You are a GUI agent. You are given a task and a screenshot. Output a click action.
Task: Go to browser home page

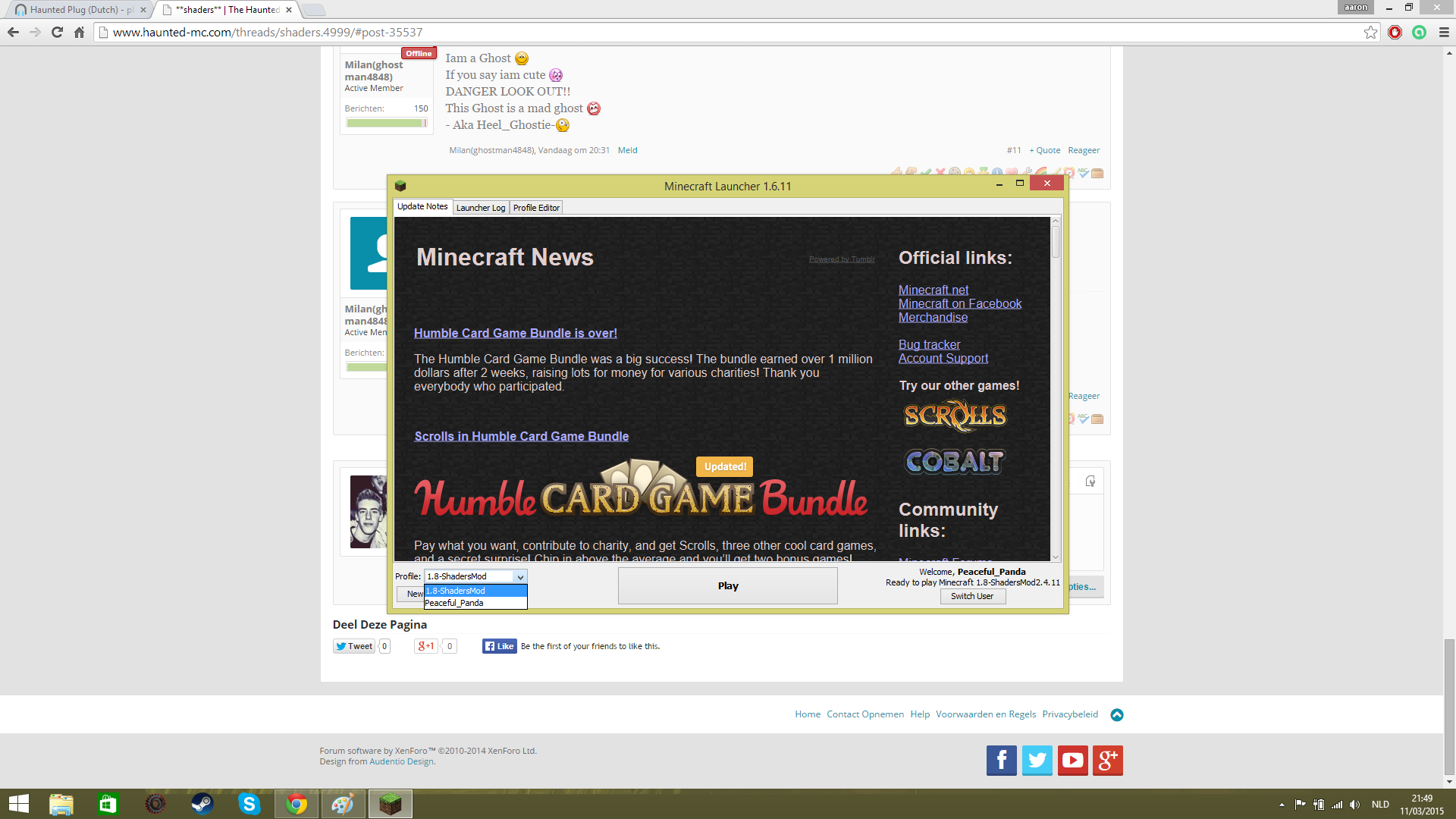(79, 32)
